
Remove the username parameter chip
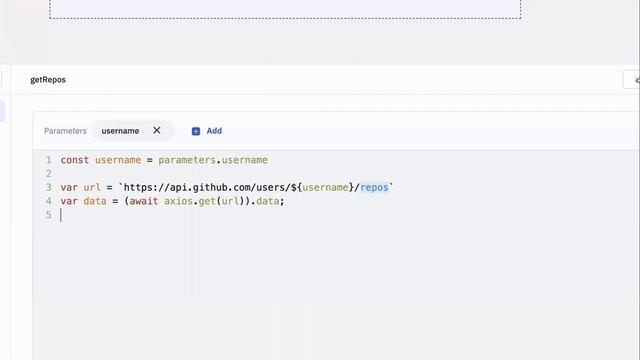[x=157, y=130]
